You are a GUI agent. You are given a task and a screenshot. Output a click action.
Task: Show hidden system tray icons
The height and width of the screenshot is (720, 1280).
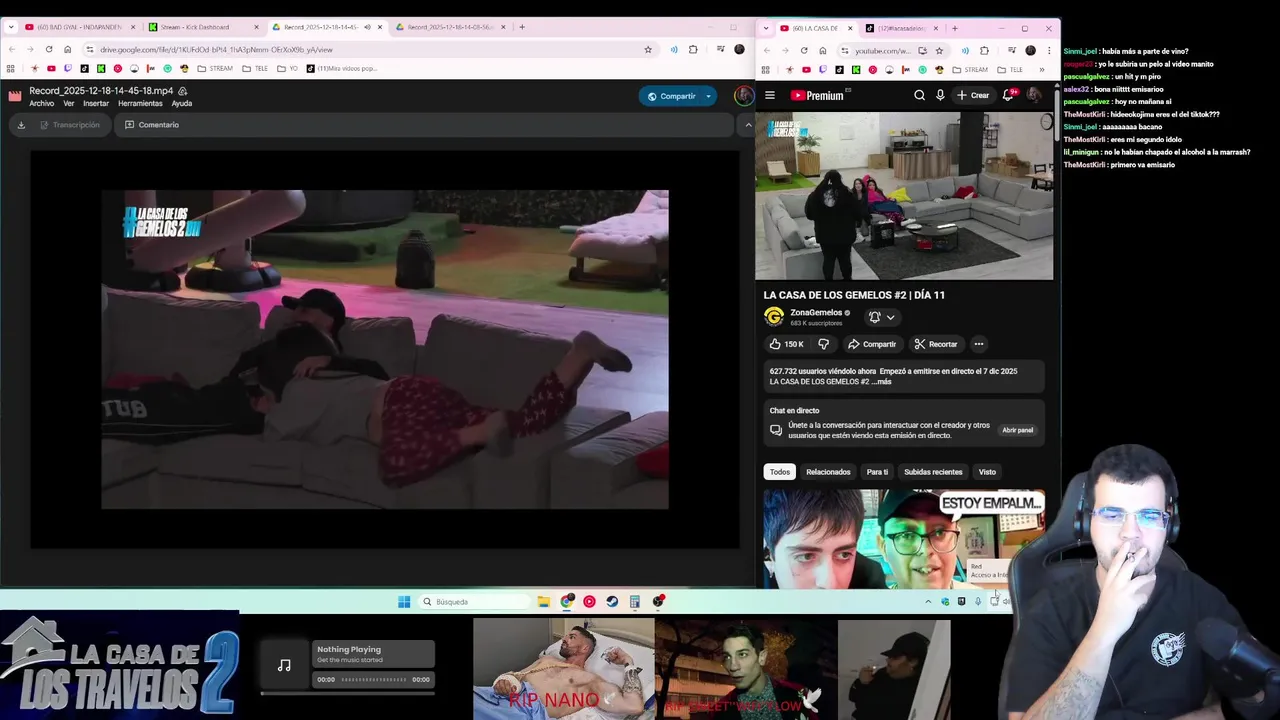[x=928, y=602]
